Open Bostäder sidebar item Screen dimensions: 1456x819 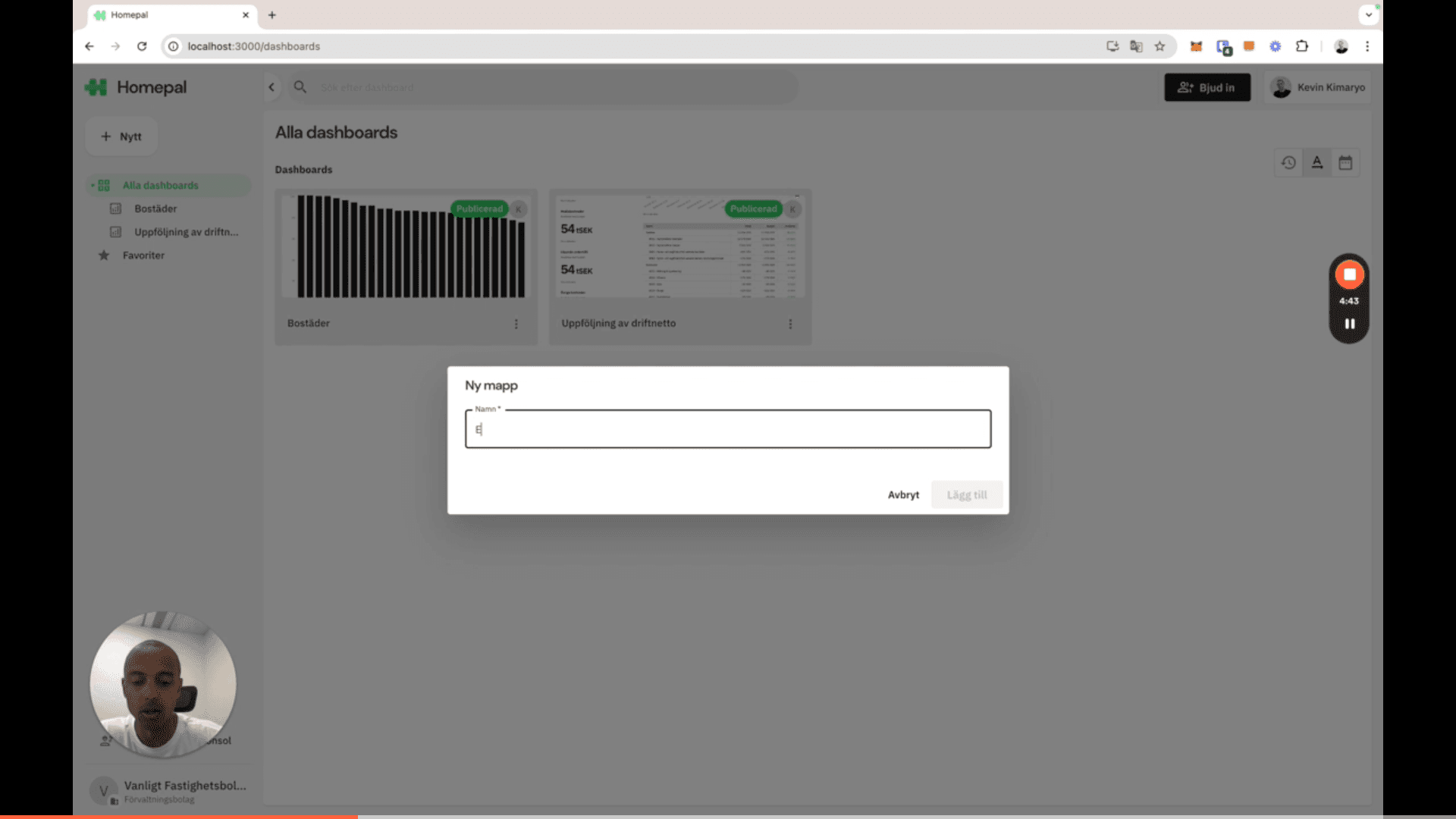tap(155, 209)
